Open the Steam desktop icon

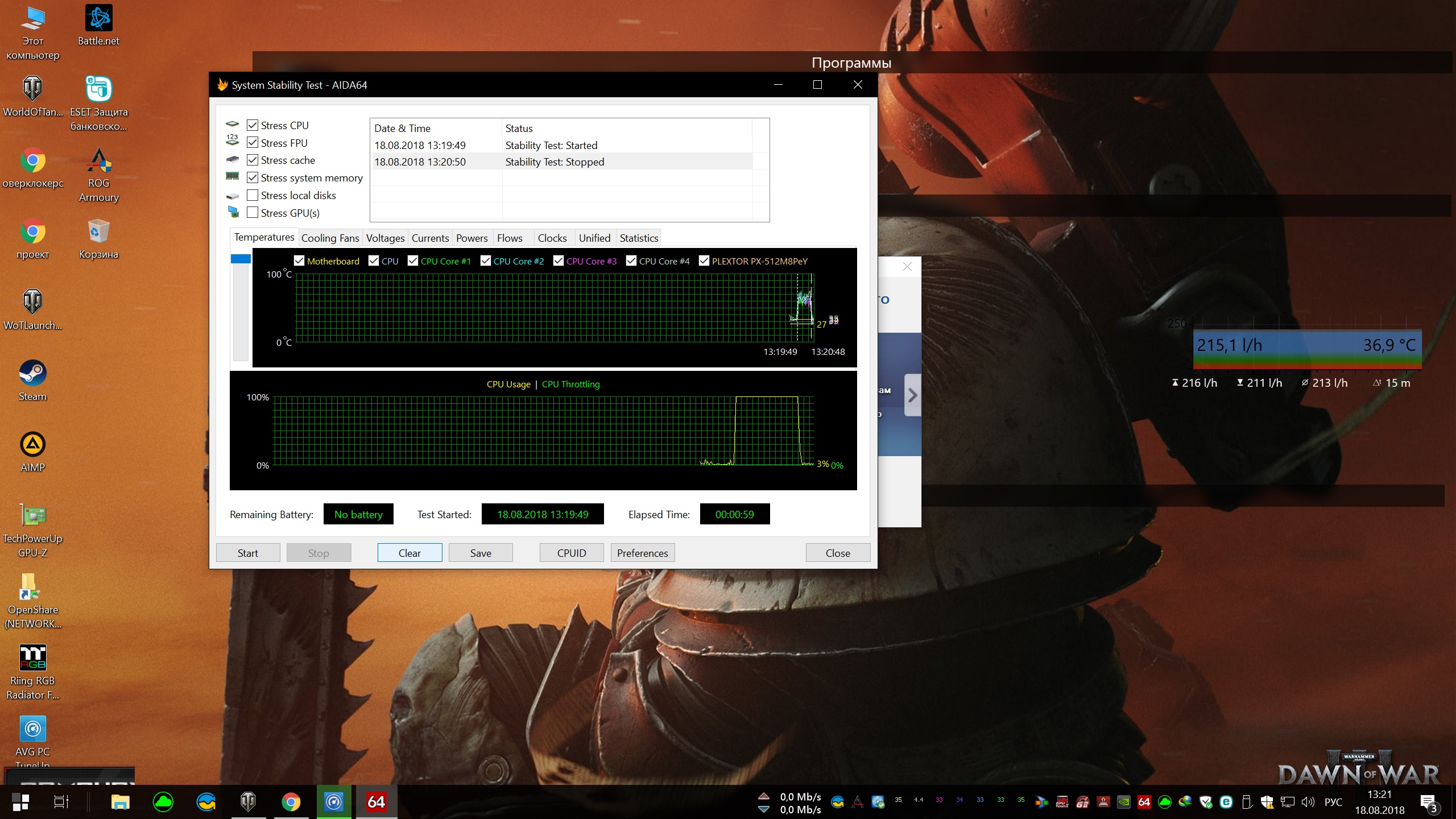click(x=32, y=374)
